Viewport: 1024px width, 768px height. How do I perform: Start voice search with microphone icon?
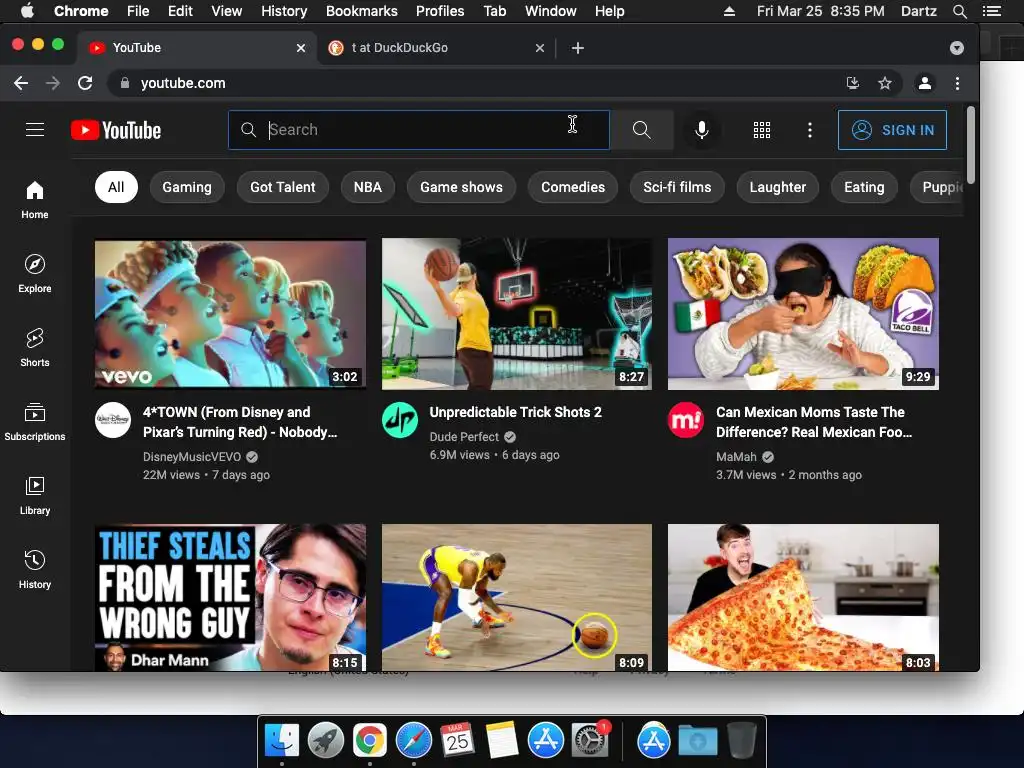click(x=702, y=130)
